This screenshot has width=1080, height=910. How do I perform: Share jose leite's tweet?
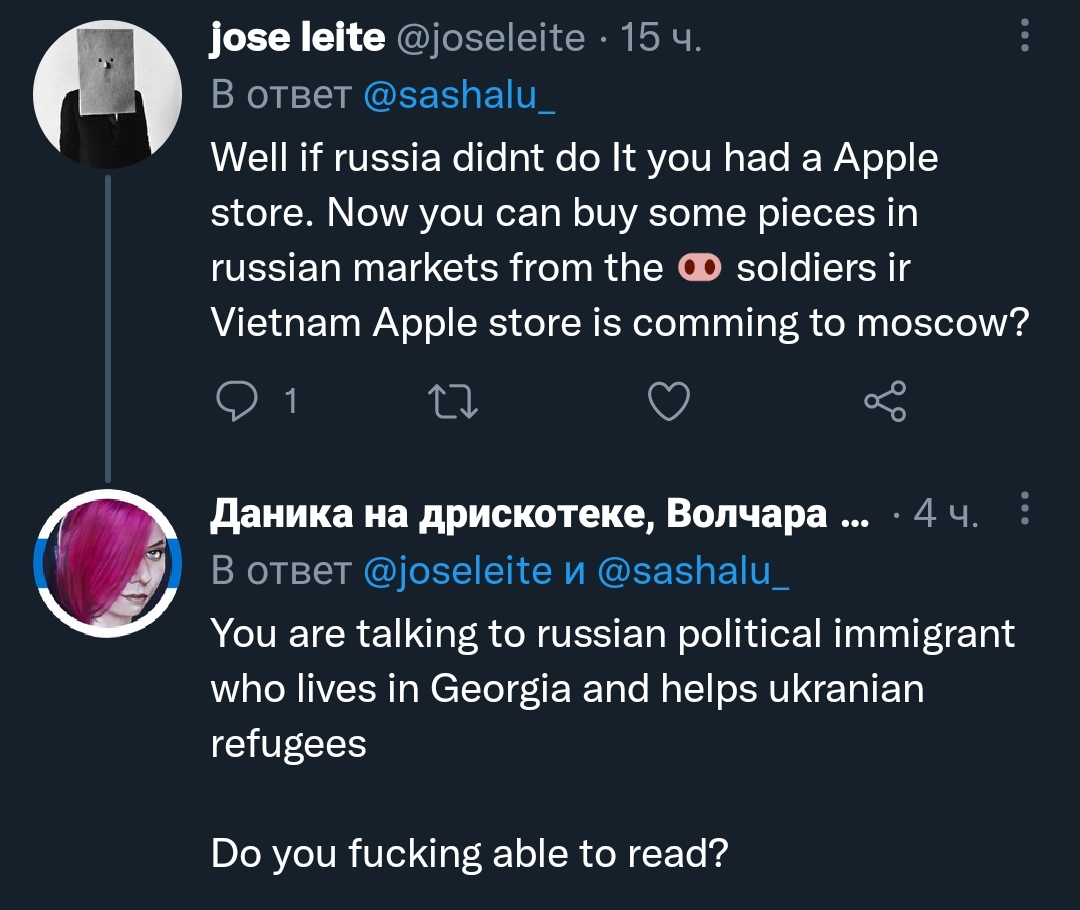884,402
